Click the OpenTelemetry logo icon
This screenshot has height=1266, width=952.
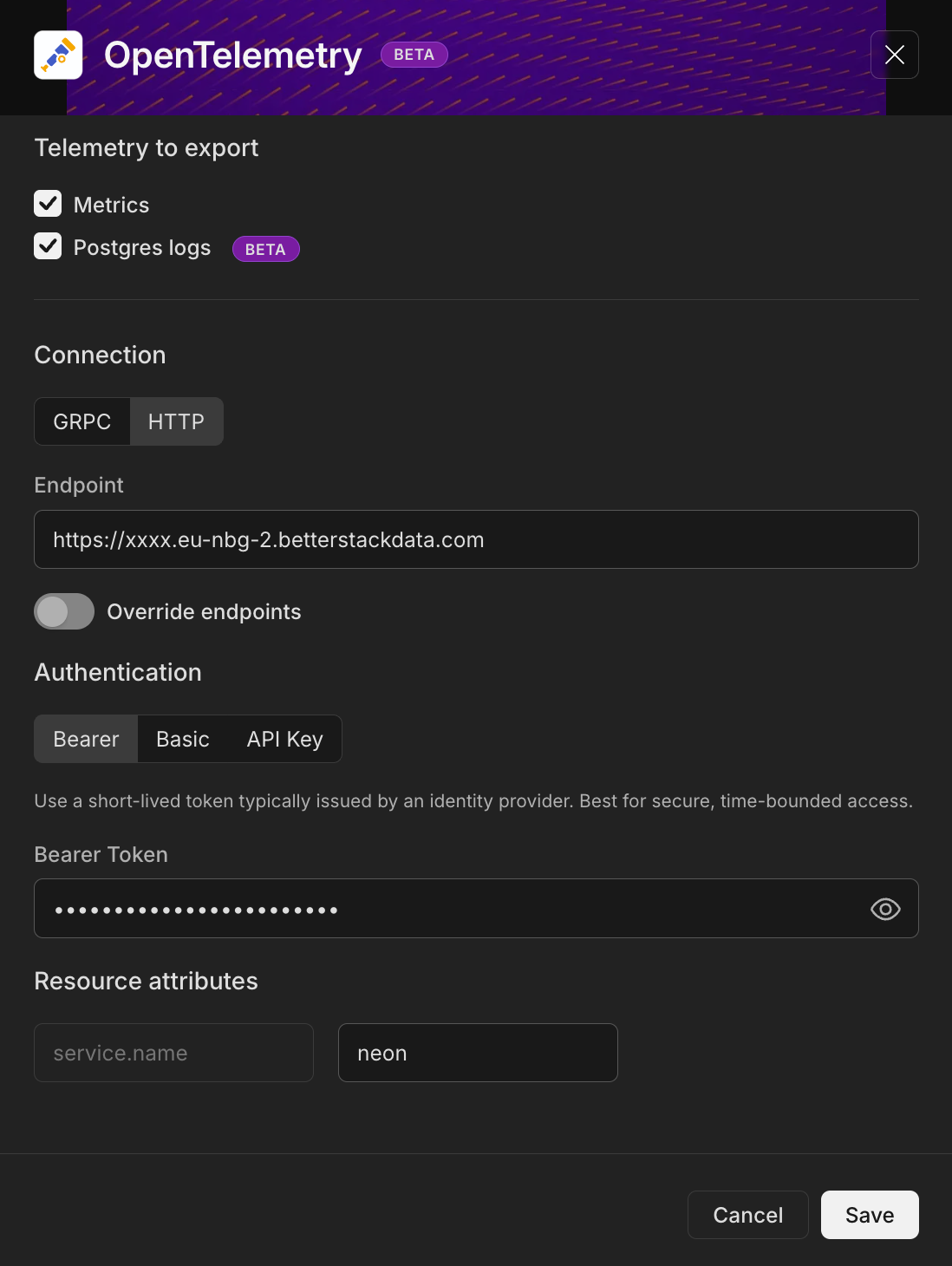tap(58, 54)
